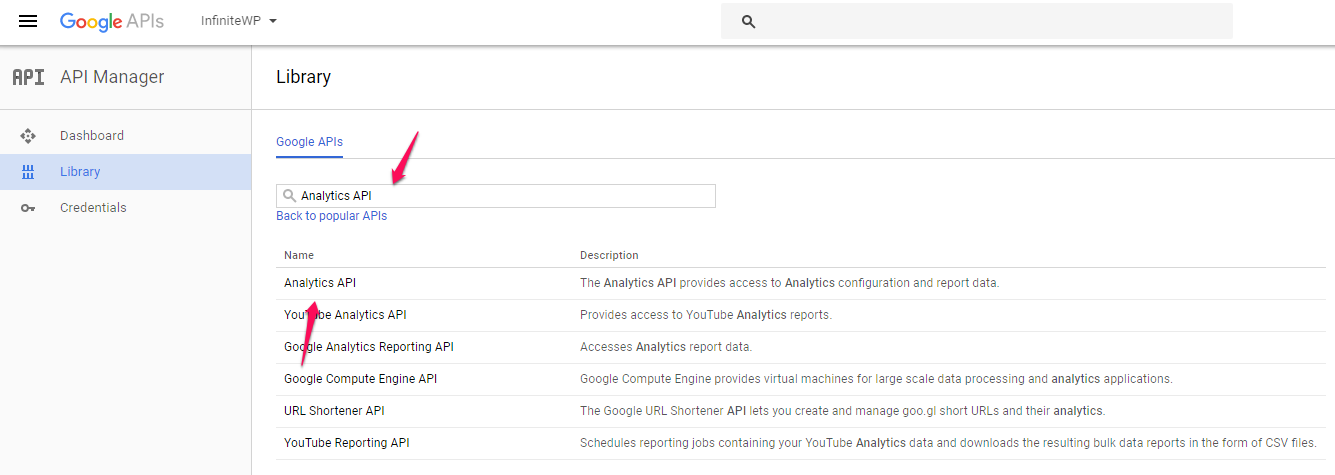The image size is (1335, 475).
Task: Switch to the Google APIs tab
Action: click(309, 142)
